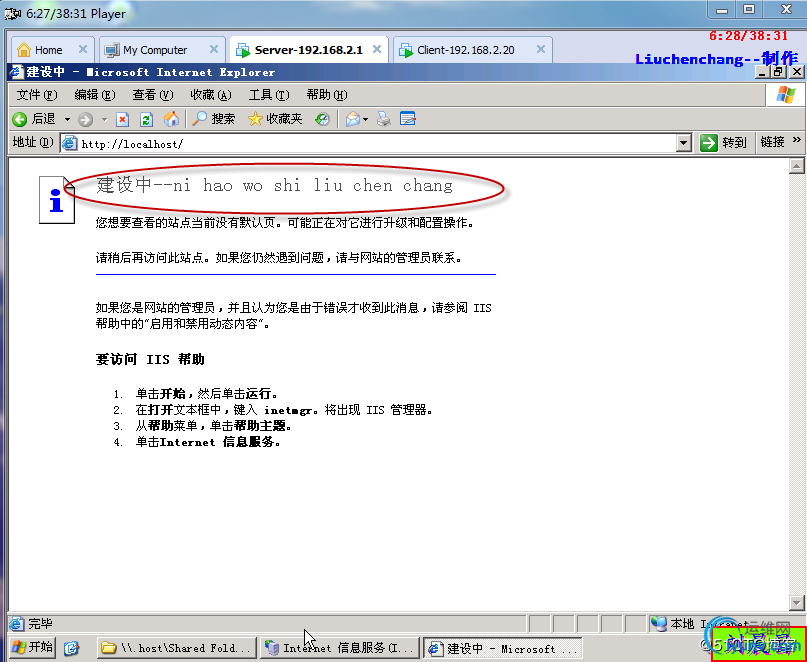Image resolution: width=807 pixels, height=662 pixels.
Task: Expand the address bar dropdown list
Action: [683, 143]
